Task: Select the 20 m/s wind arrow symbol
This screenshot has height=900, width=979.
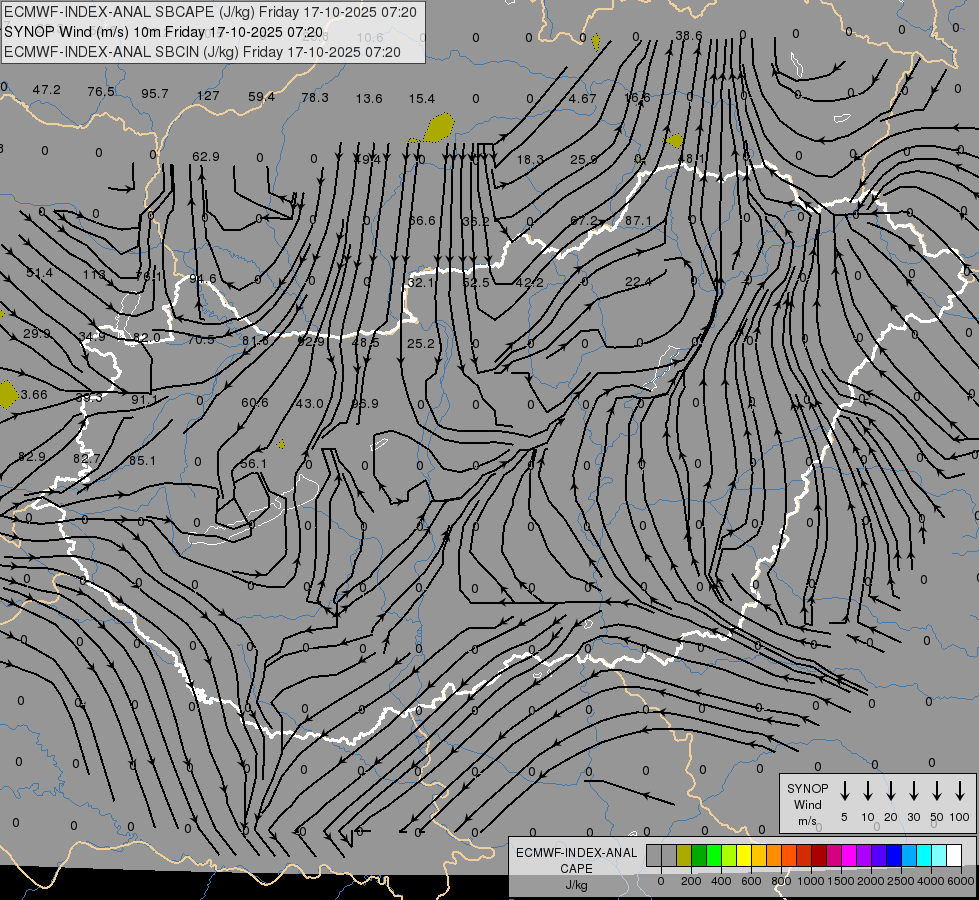Action: click(x=891, y=791)
